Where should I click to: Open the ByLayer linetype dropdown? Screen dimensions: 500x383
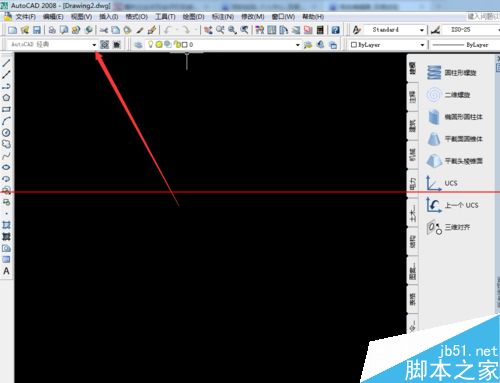465,45
